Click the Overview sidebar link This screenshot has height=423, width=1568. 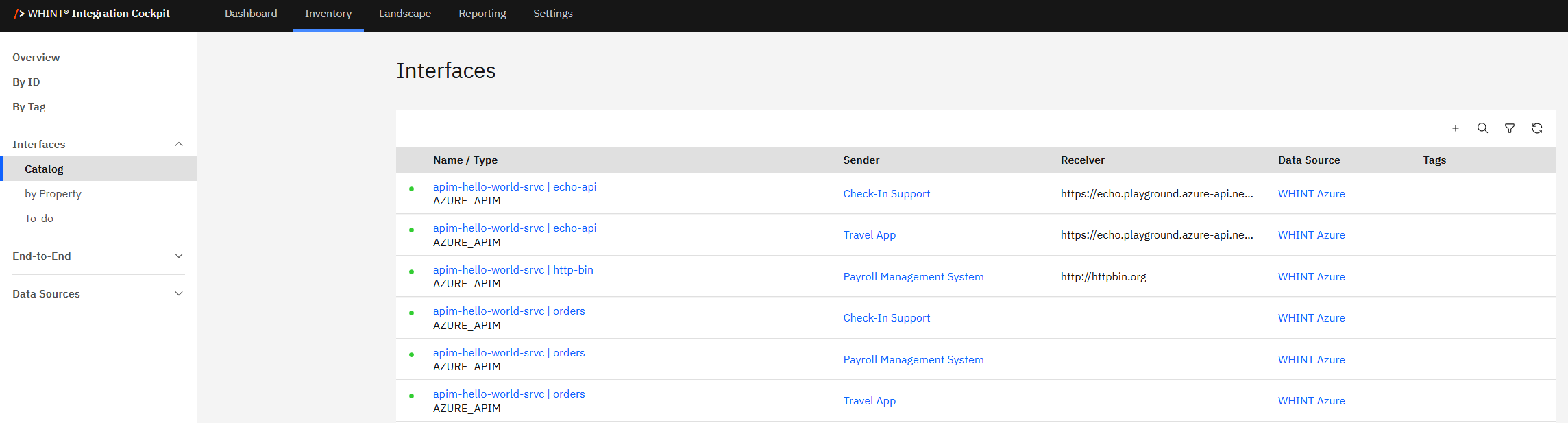click(x=36, y=58)
